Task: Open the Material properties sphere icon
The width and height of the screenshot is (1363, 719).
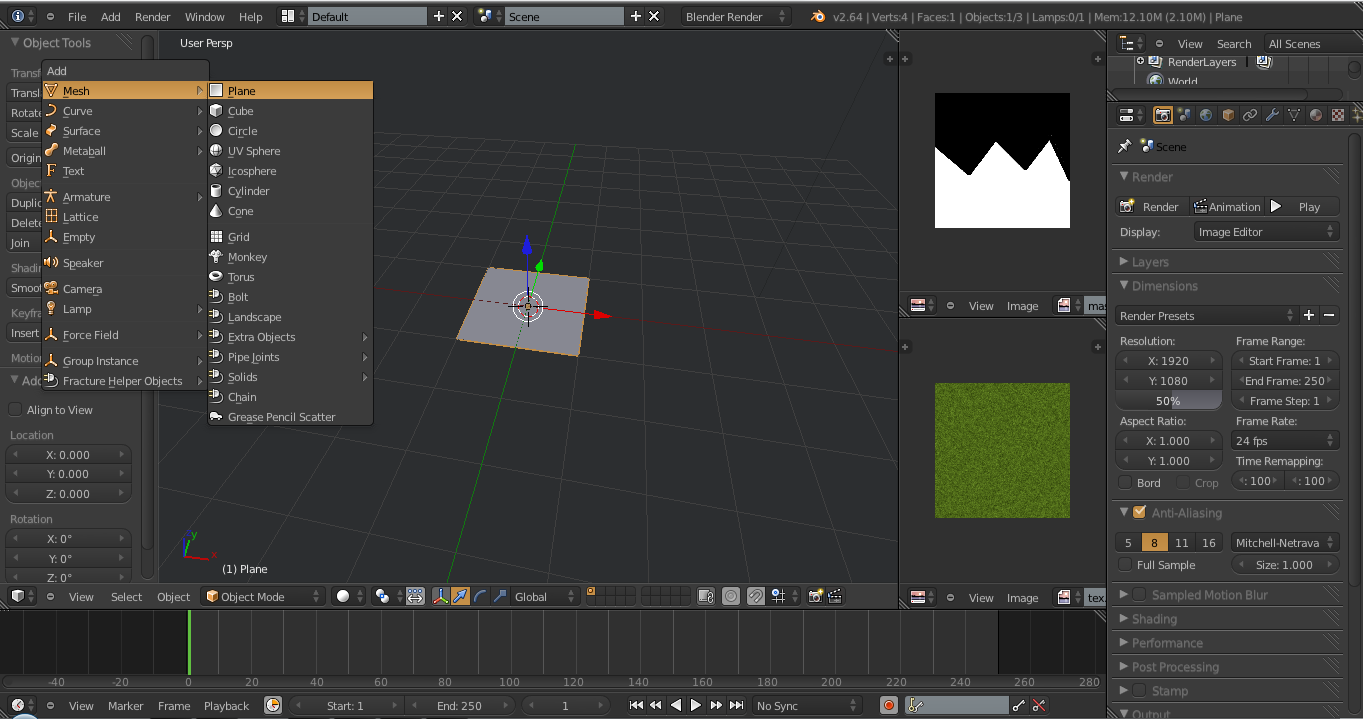Action: click(x=1316, y=115)
